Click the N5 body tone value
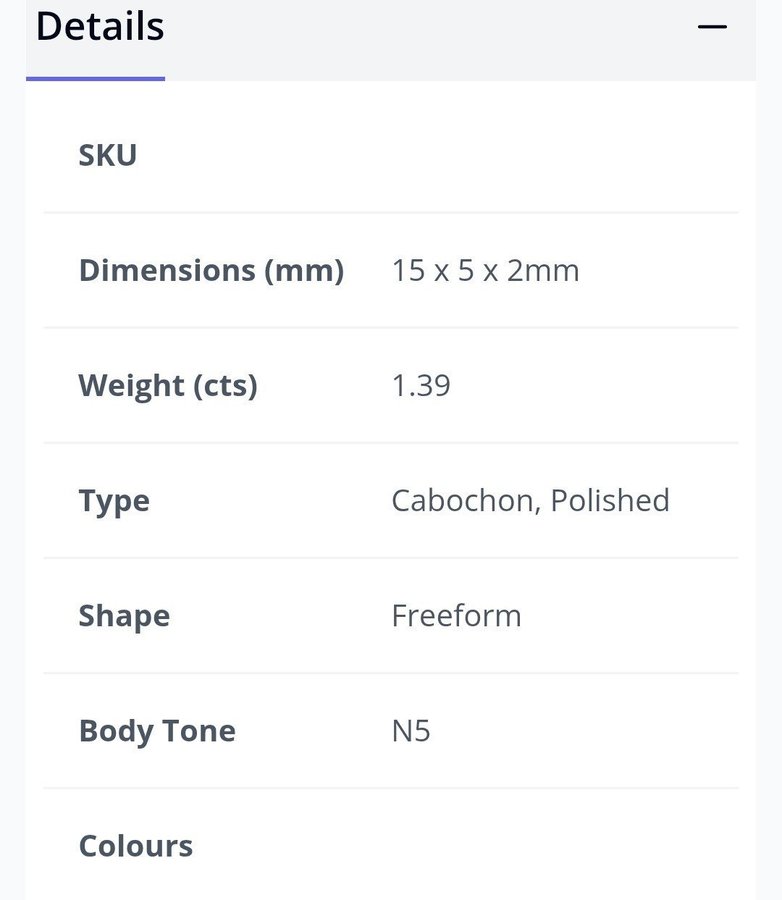The image size is (782, 900). click(411, 730)
